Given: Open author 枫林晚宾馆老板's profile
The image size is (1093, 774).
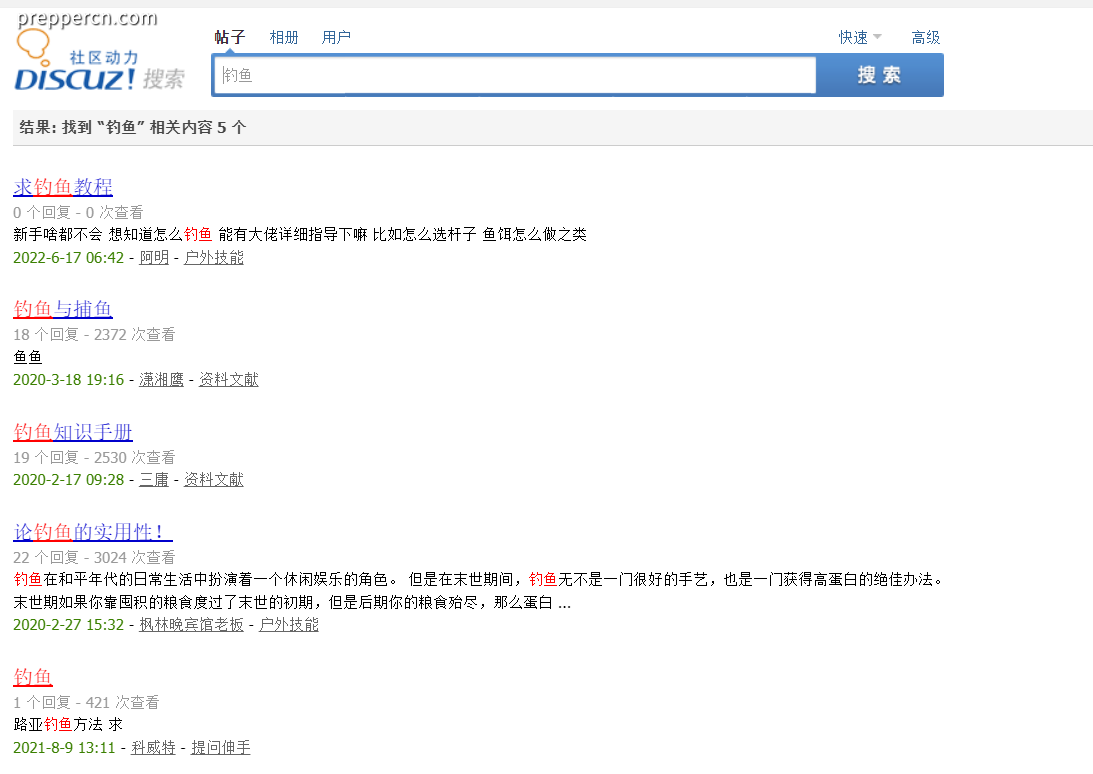Looking at the screenshot, I should tap(192, 625).
